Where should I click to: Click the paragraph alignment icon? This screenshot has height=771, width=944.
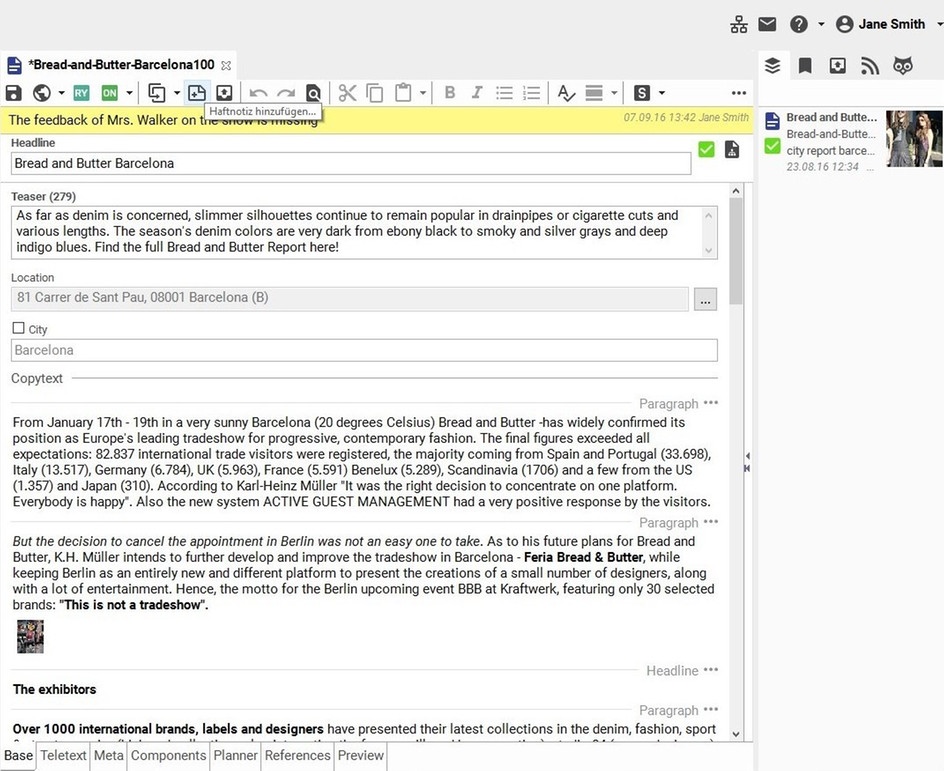pos(594,93)
